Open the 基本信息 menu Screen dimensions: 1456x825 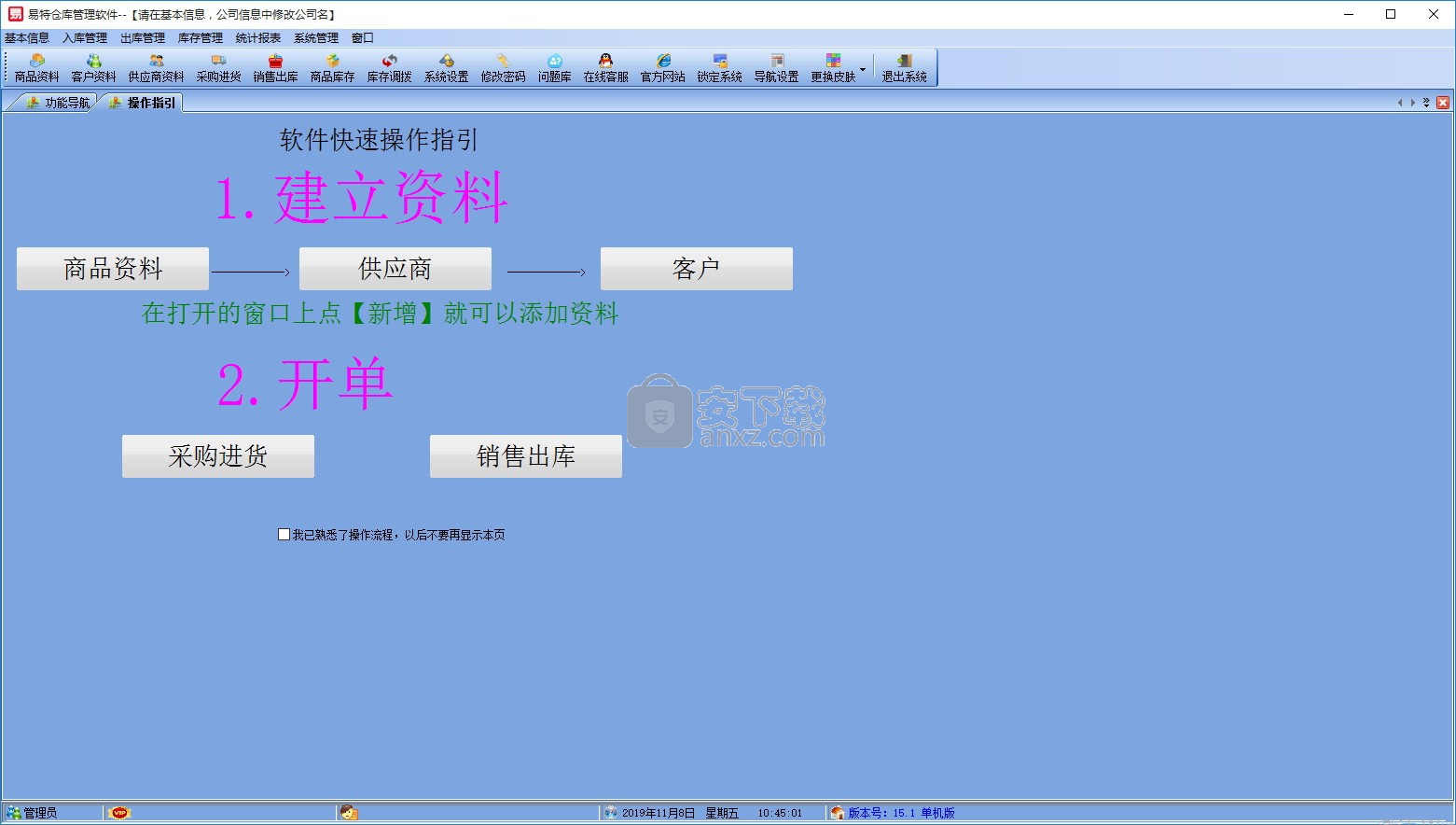point(27,38)
